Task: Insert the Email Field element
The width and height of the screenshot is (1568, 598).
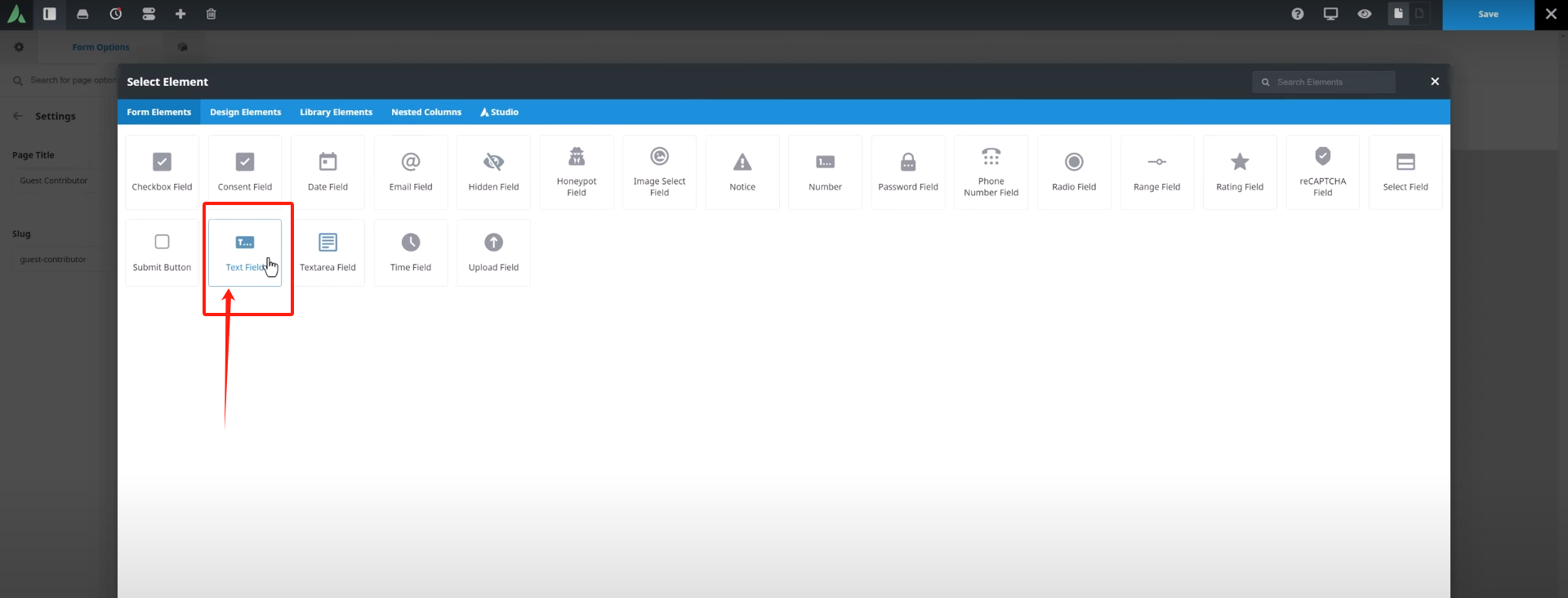Action: click(x=410, y=172)
